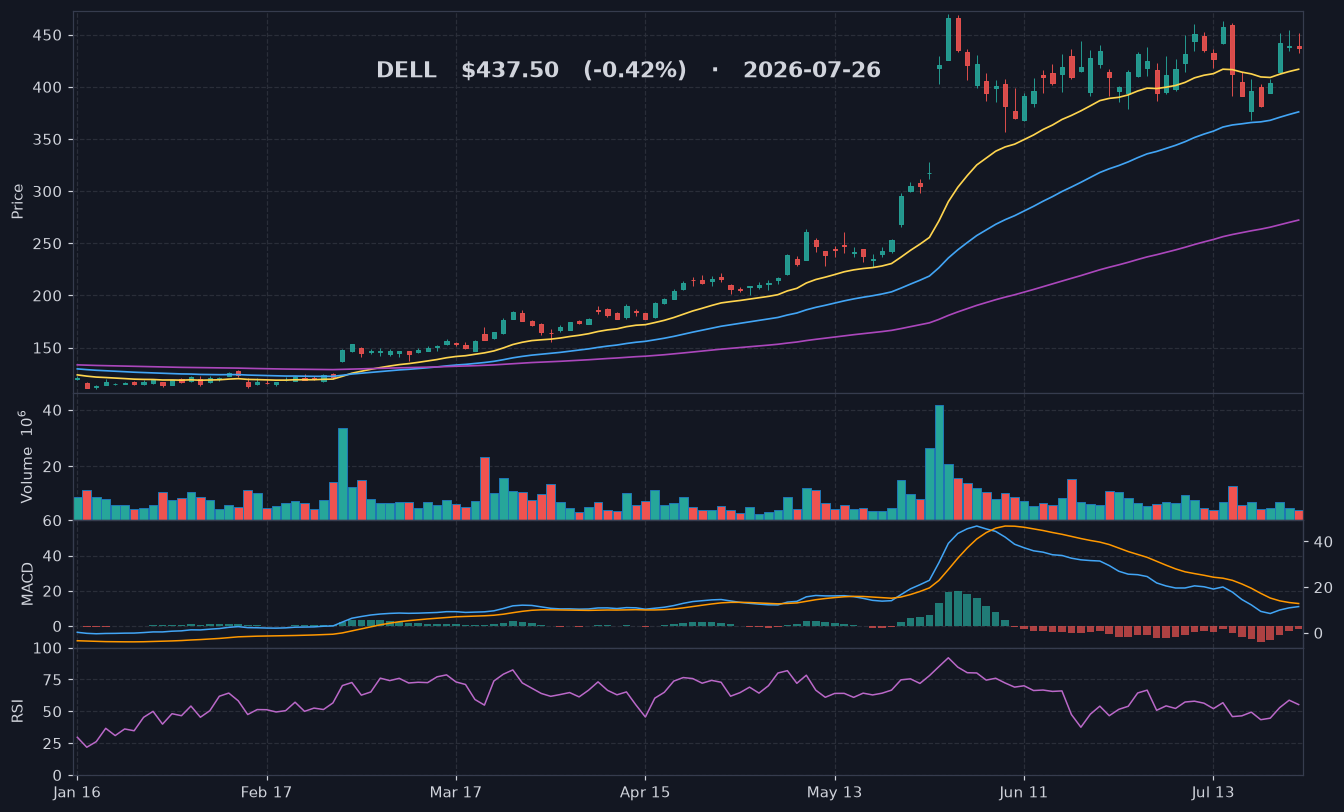Click the Jan 16 date tick label
1344x812 pixels.
(x=78, y=792)
